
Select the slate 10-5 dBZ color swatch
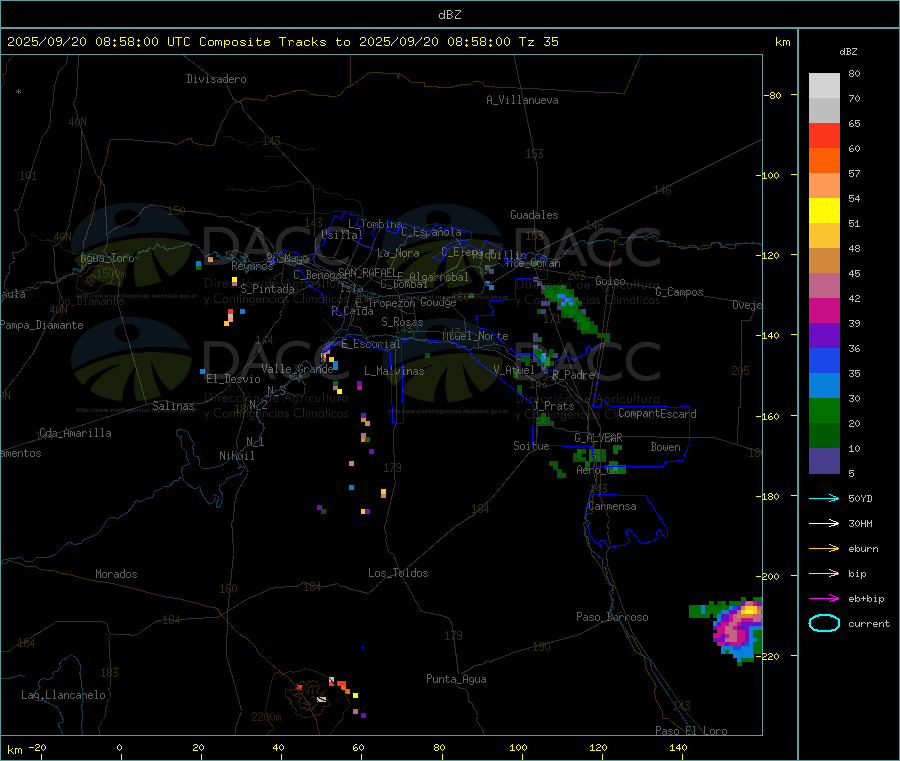coord(824,461)
